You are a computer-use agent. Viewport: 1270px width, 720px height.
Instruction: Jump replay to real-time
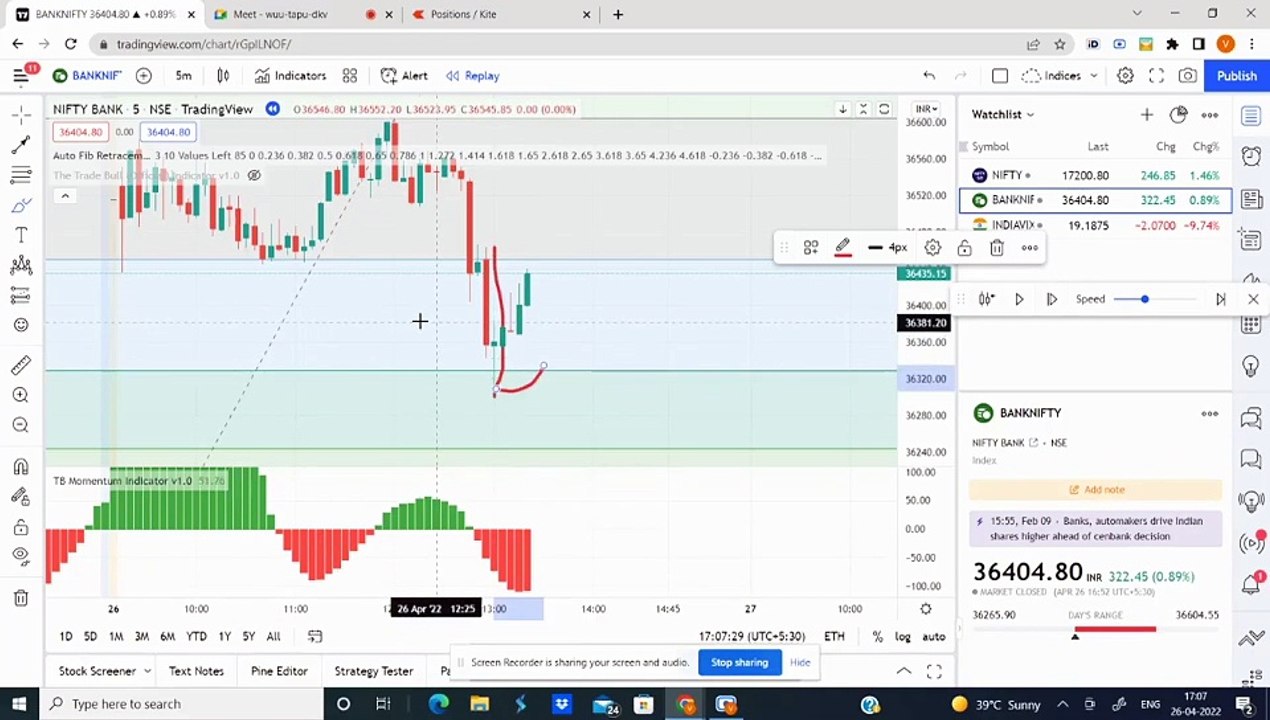pyautogui.click(x=1220, y=299)
